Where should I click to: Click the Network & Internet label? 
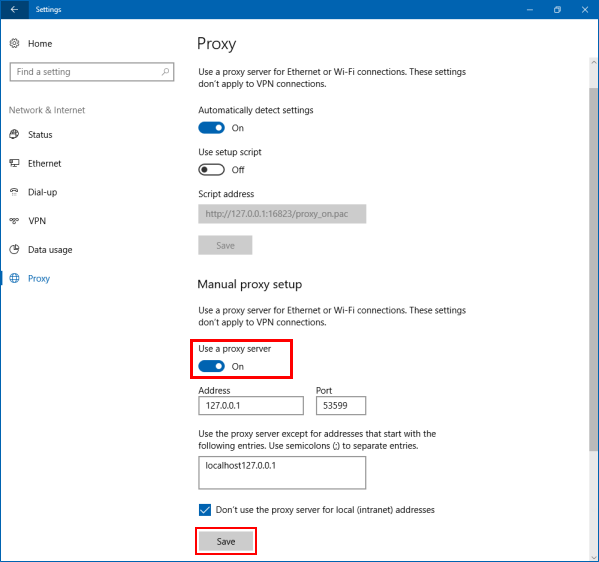coord(47,110)
